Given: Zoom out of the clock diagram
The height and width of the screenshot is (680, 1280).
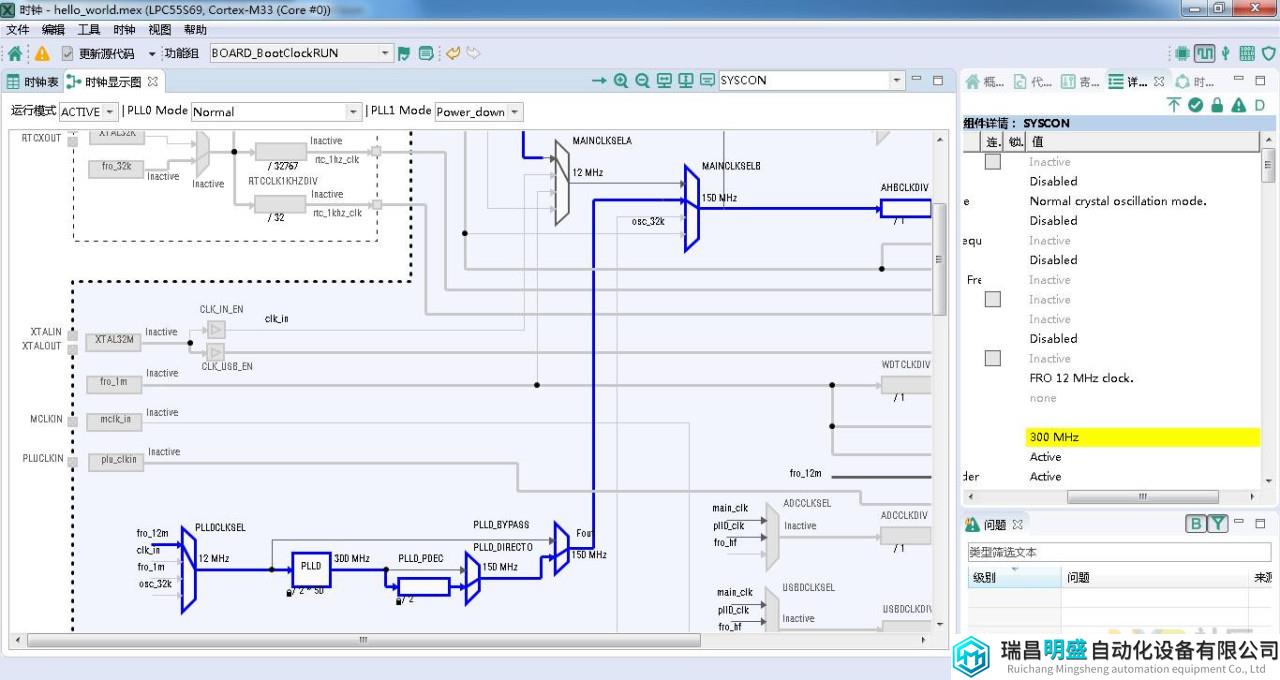Looking at the screenshot, I should tap(643, 80).
